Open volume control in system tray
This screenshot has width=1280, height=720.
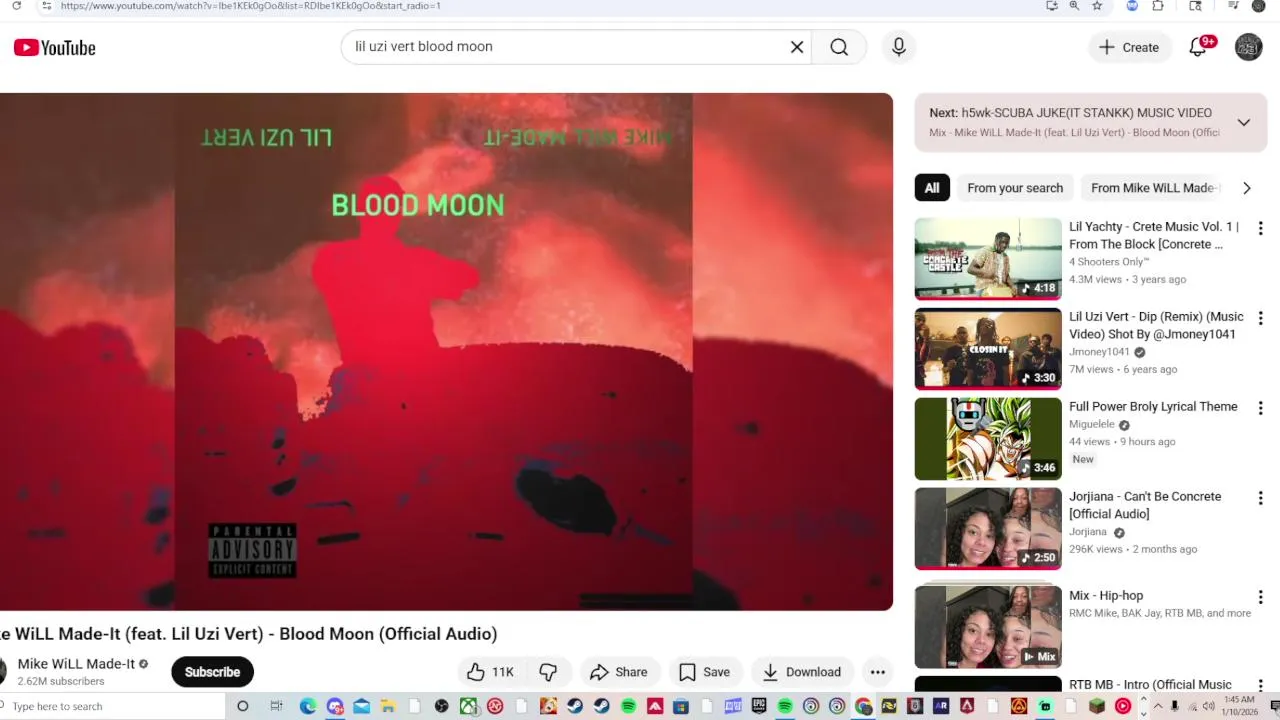(1208, 706)
